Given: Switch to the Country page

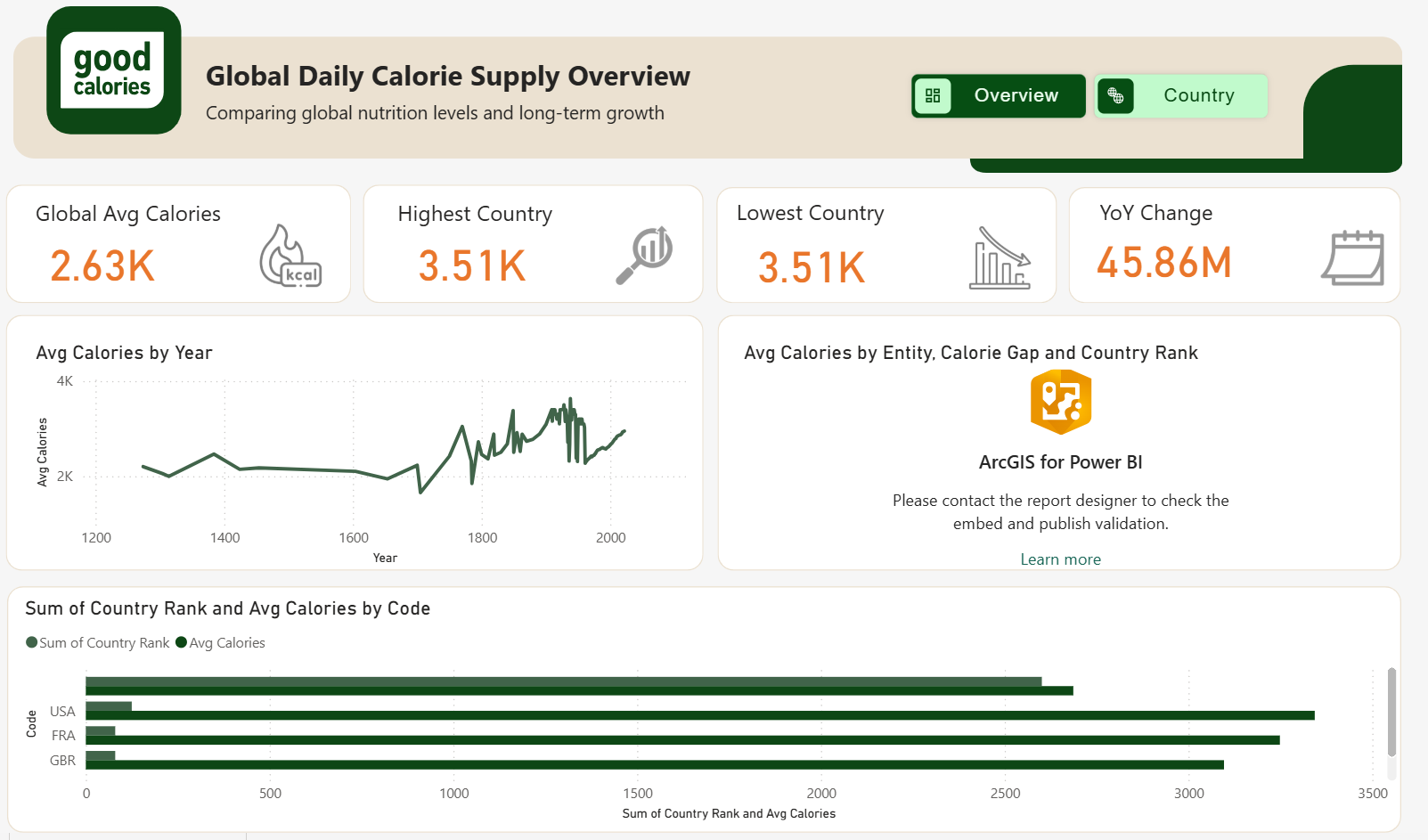Looking at the screenshot, I should pyautogui.click(x=1181, y=95).
